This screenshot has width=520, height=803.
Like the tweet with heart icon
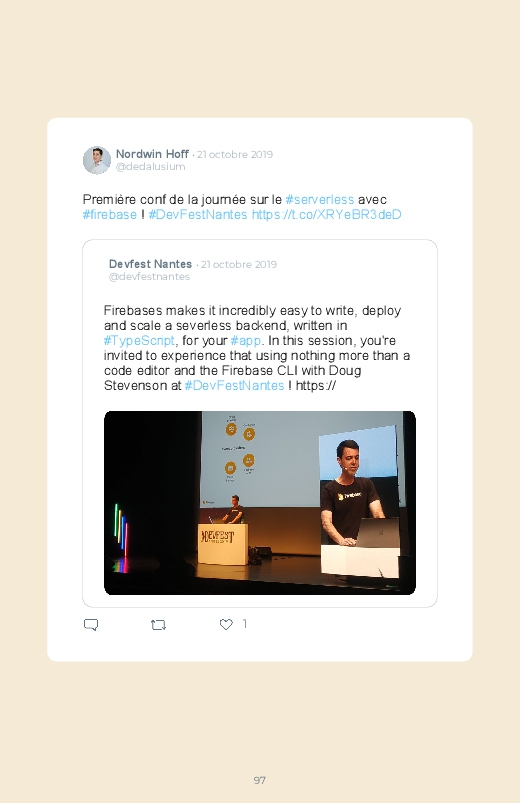(226, 624)
